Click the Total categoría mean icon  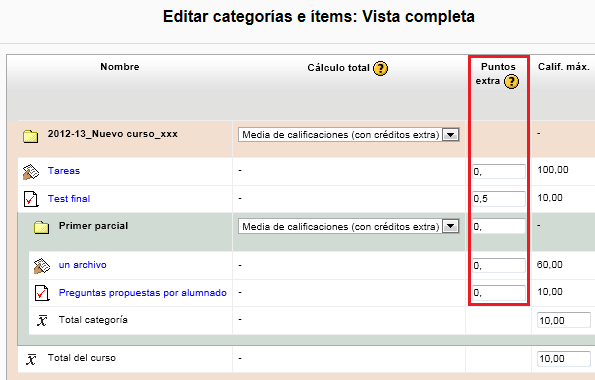(x=42, y=320)
